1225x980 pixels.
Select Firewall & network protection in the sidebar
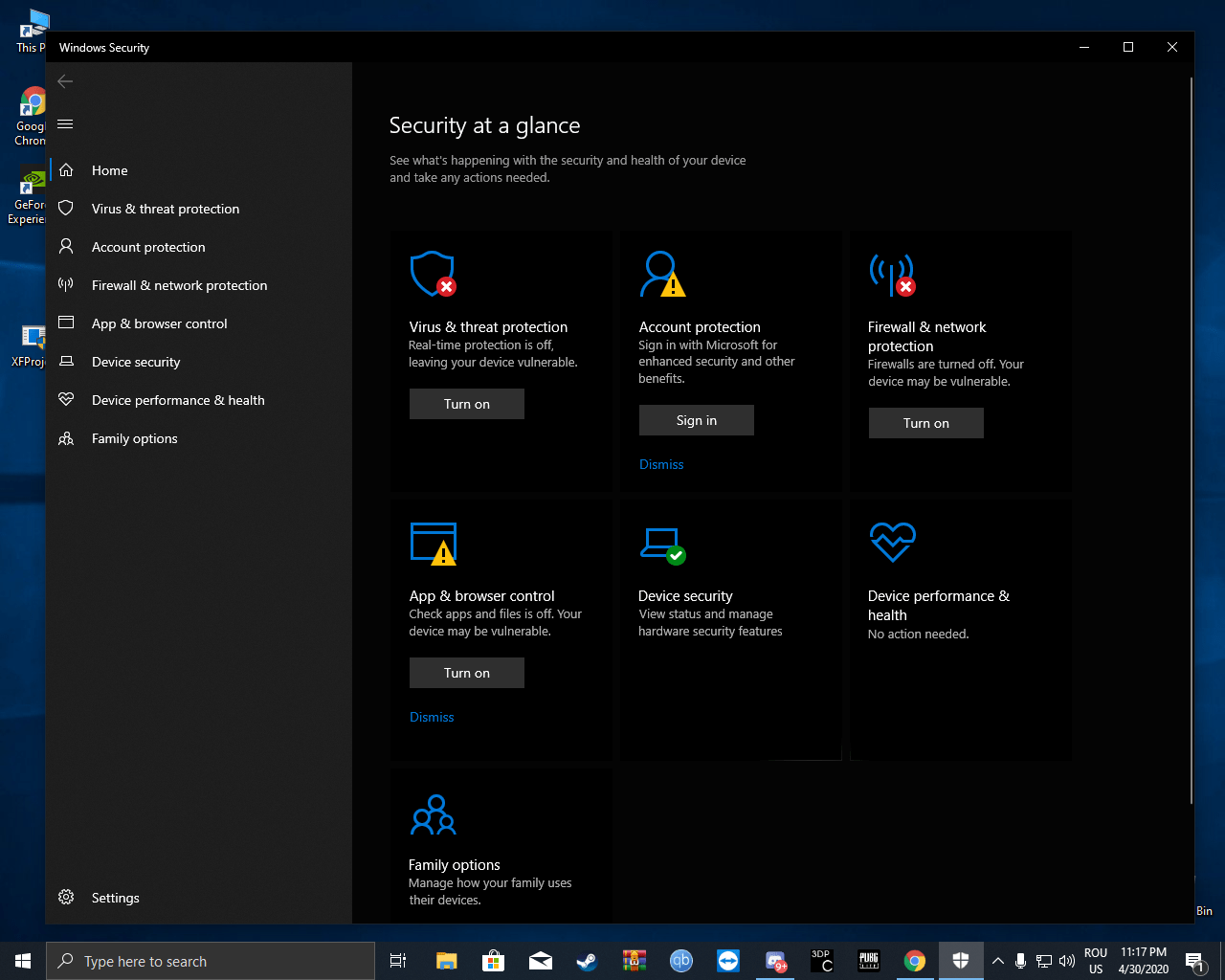(x=201, y=285)
